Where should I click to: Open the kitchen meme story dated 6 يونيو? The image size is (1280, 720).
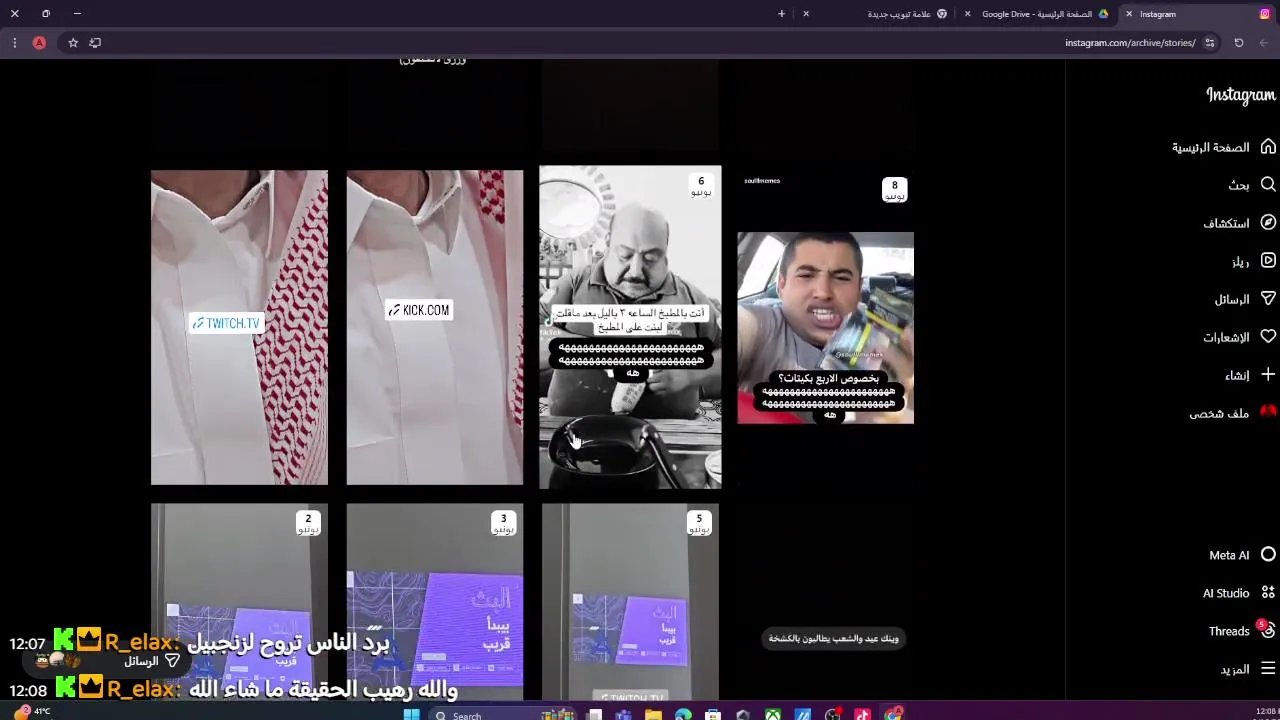click(x=630, y=327)
